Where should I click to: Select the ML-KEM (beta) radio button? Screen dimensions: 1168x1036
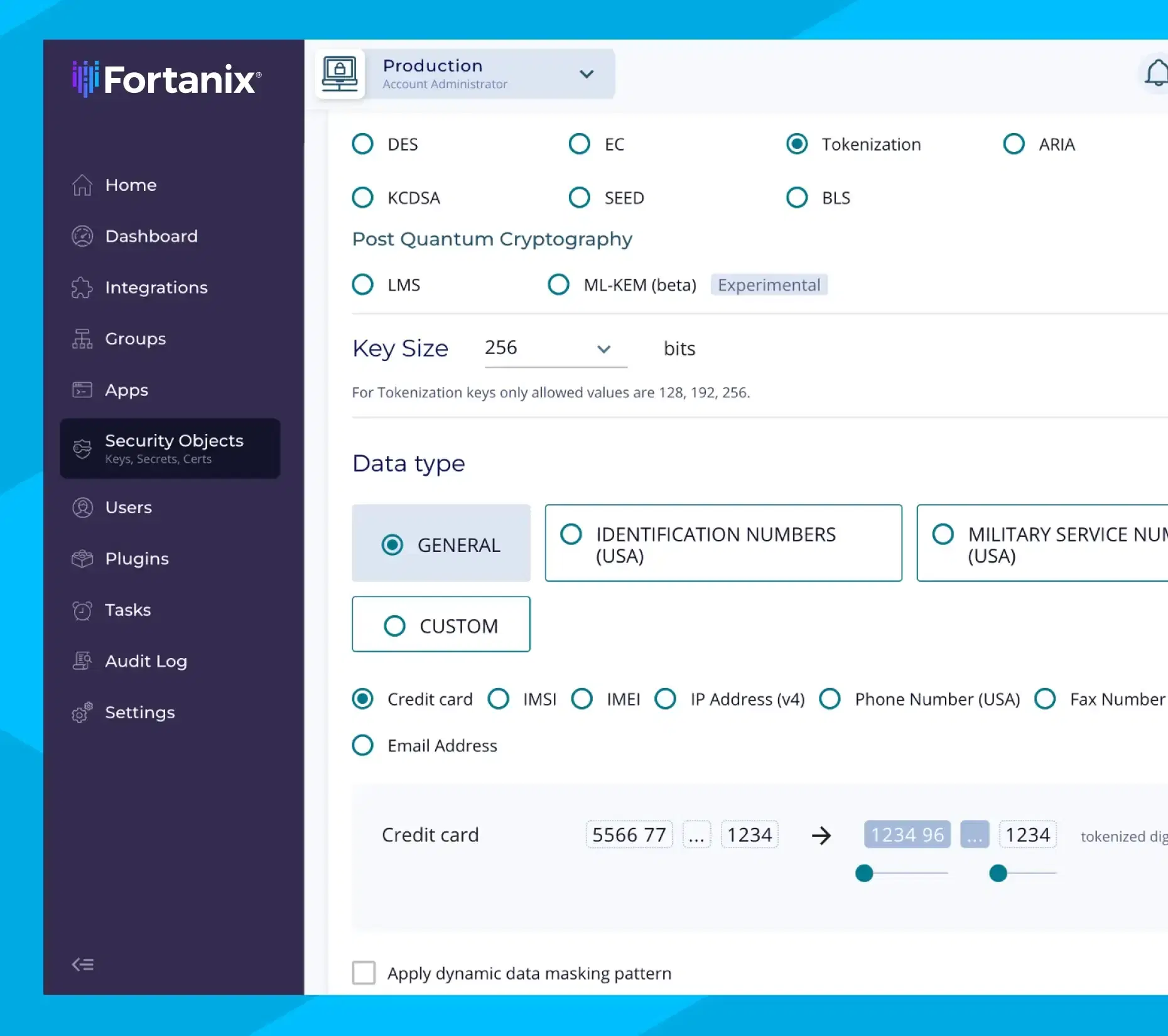pos(558,284)
